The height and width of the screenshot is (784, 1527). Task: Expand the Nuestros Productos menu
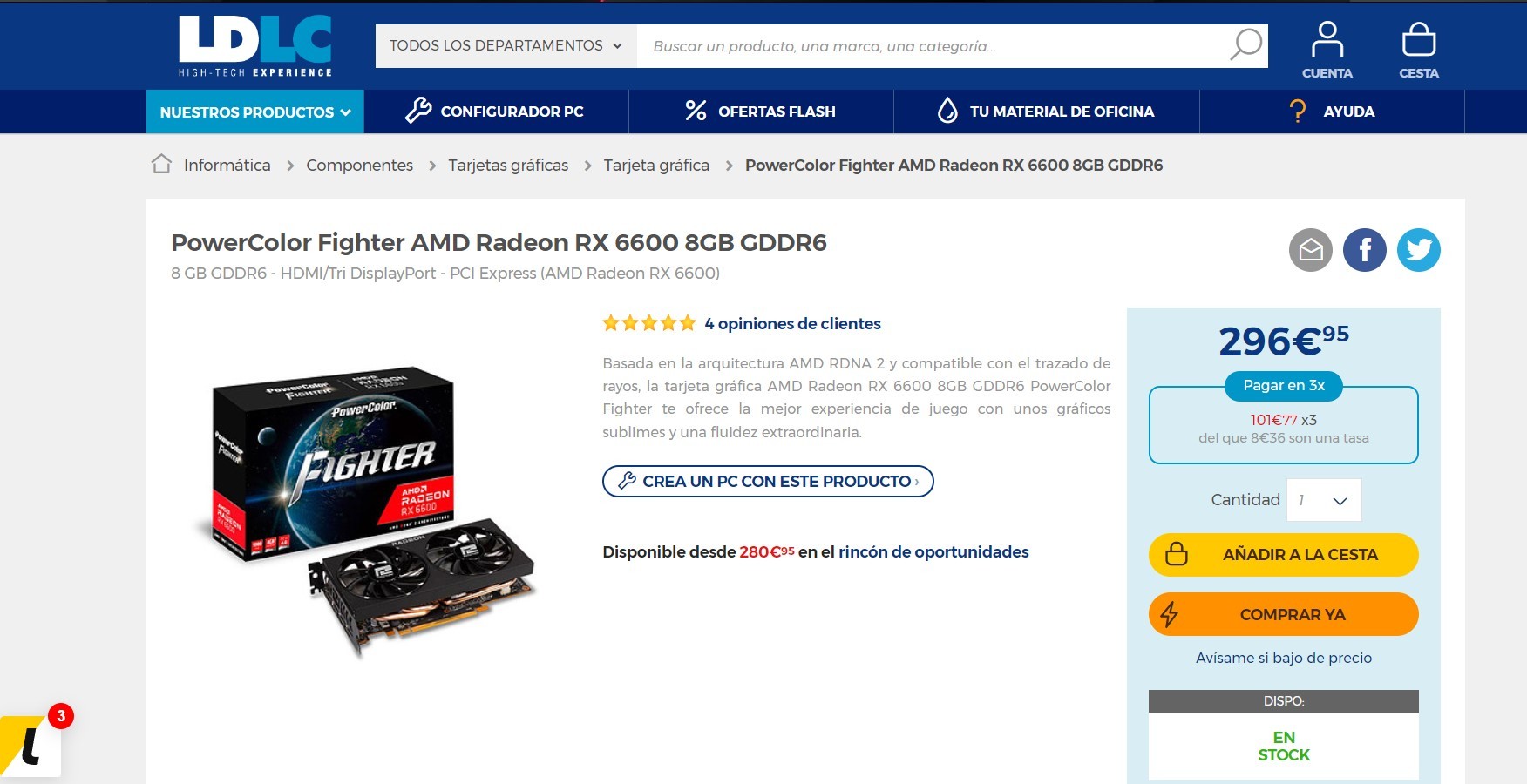coord(254,112)
